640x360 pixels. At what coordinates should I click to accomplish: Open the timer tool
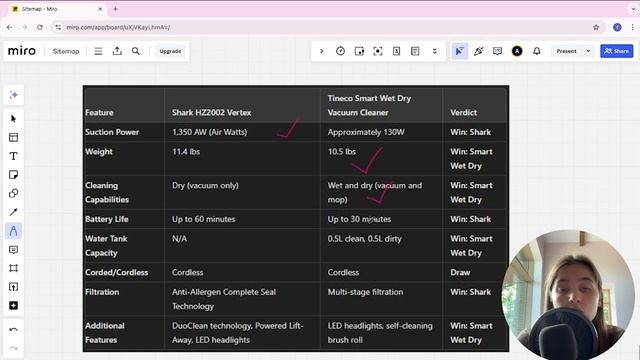pyautogui.click(x=340, y=51)
